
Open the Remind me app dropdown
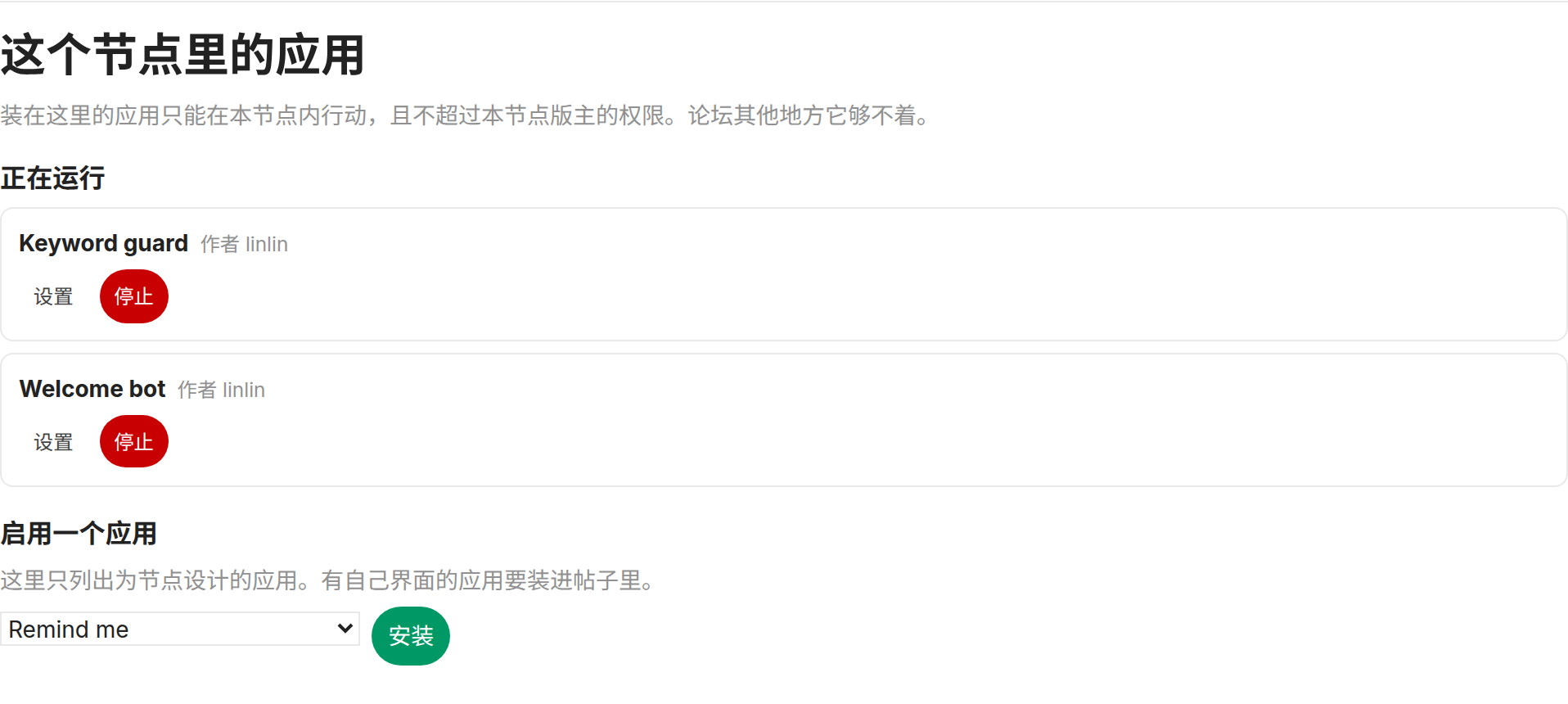[x=180, y=630]
